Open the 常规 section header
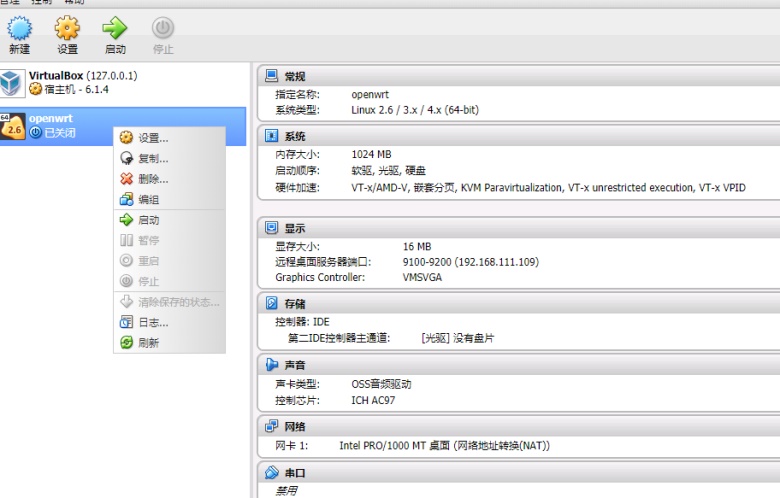 [519, 76]
